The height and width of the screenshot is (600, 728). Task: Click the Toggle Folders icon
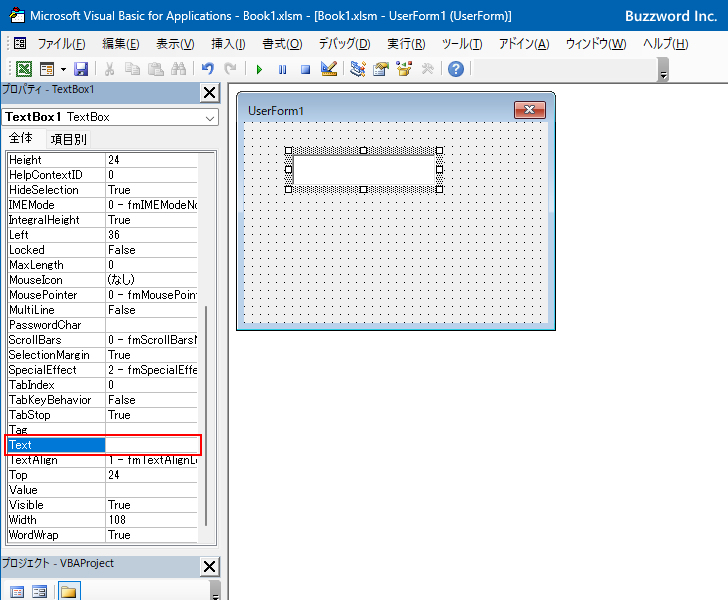[69, 591]
